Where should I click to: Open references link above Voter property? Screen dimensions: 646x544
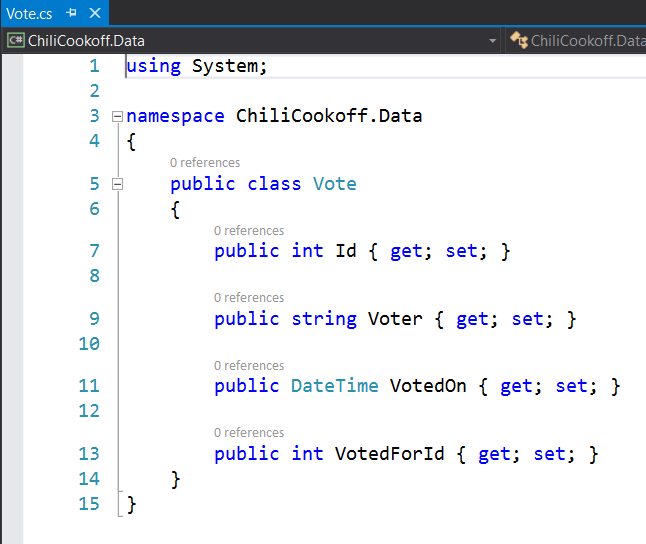click(249, 298)
